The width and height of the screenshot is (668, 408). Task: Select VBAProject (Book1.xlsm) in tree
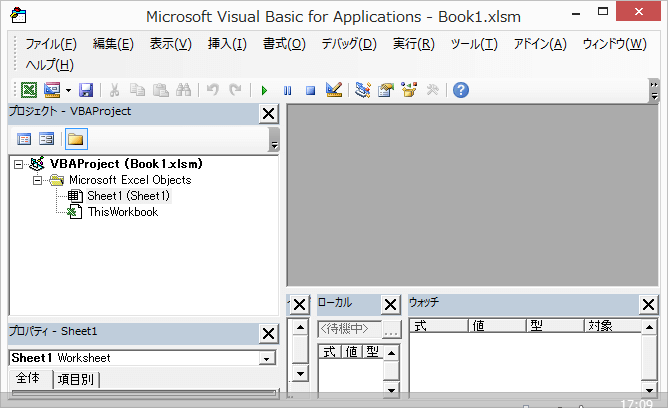click(x=126, y=164)
